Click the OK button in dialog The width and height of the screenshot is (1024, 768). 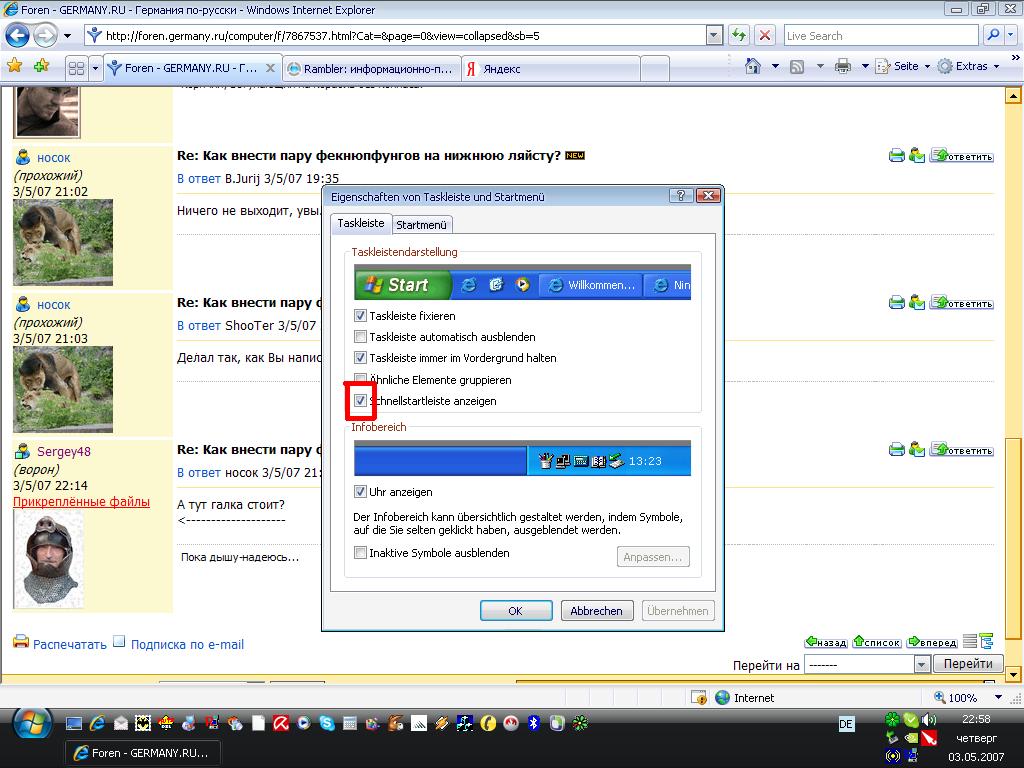pyautogui.click(x=516, y=611)
